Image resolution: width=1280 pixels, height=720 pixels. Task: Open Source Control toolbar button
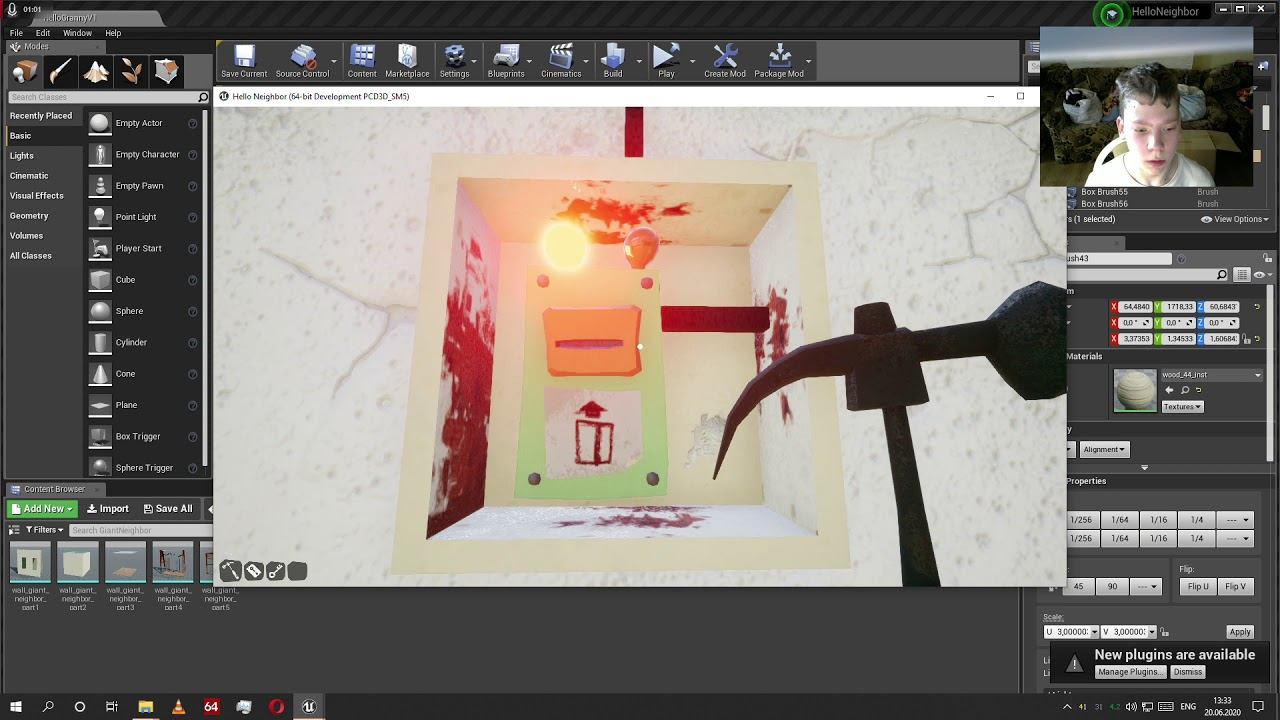[x=302, y=61]
